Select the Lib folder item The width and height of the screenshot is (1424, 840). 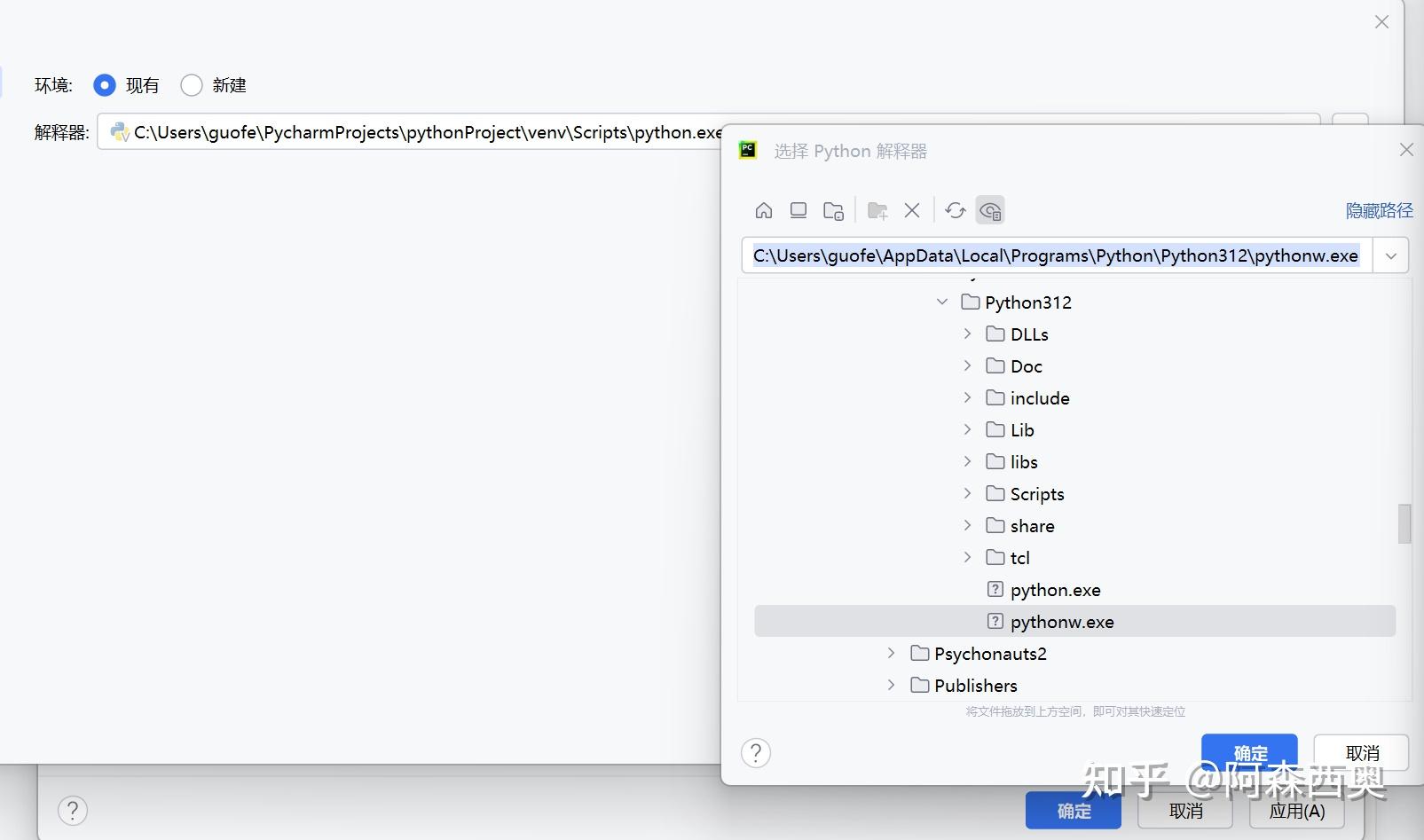1022,430
